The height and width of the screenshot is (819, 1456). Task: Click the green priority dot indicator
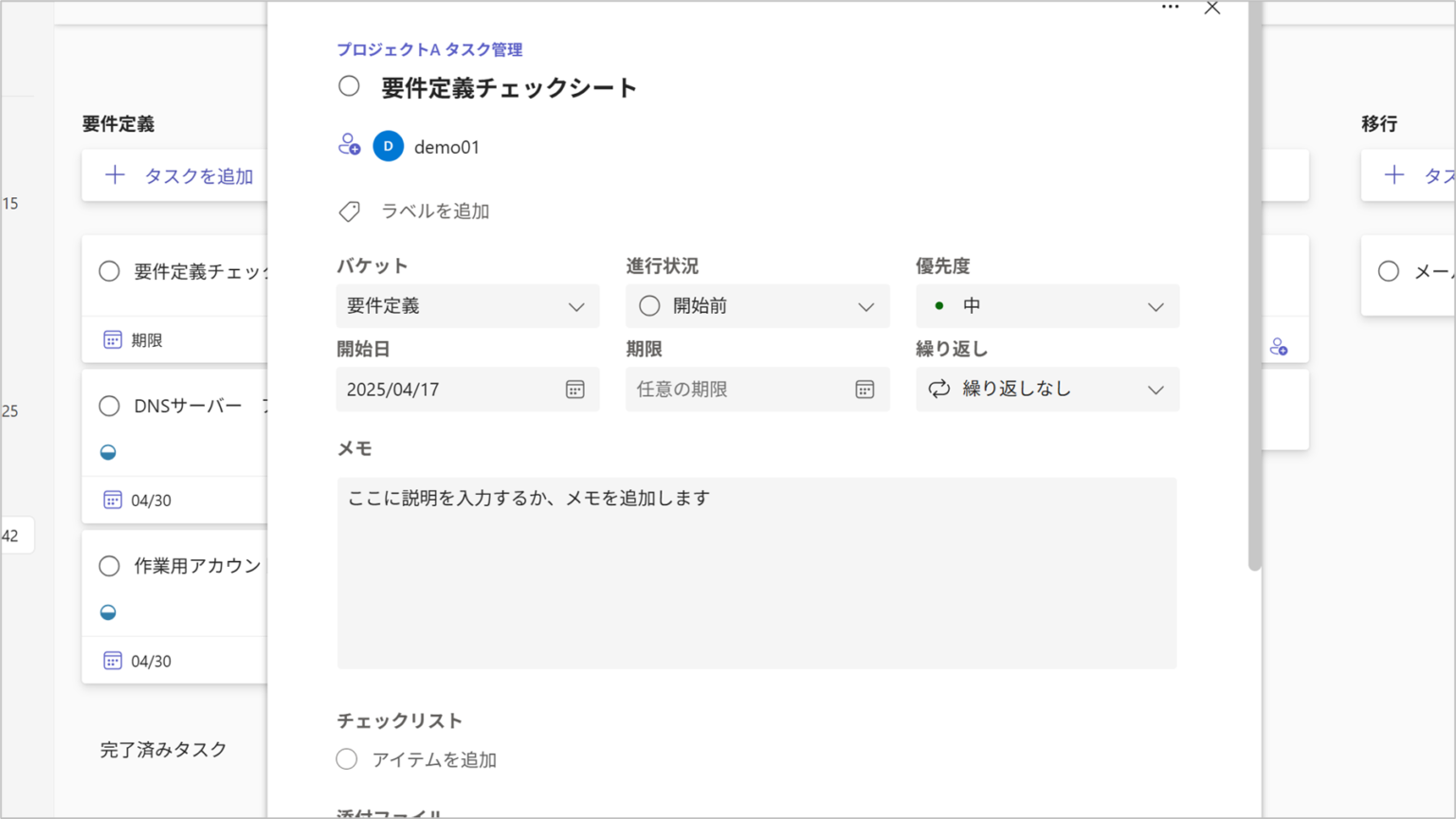tap(939, 305)
